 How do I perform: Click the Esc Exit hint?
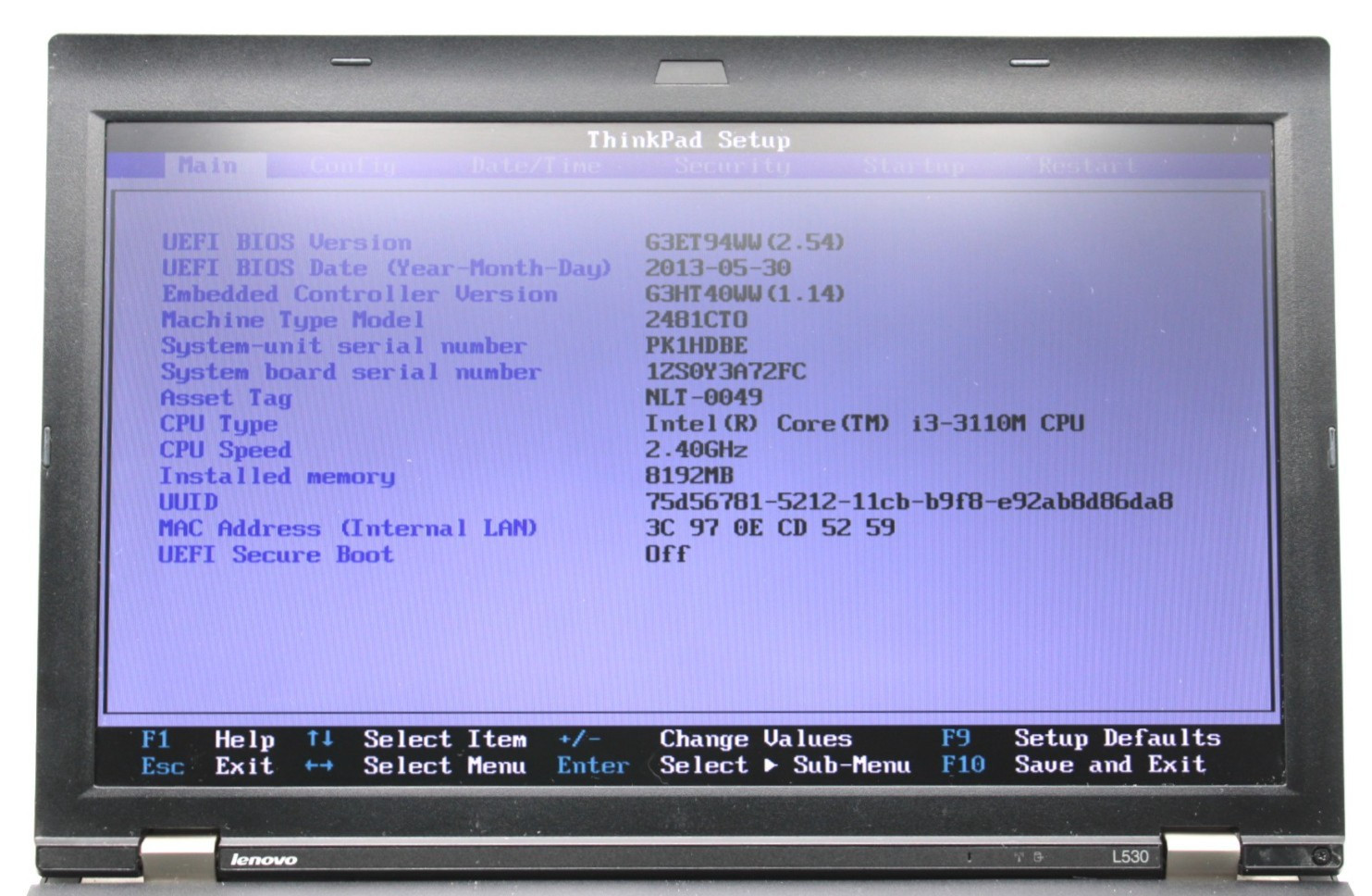click(x=208, y=766)
